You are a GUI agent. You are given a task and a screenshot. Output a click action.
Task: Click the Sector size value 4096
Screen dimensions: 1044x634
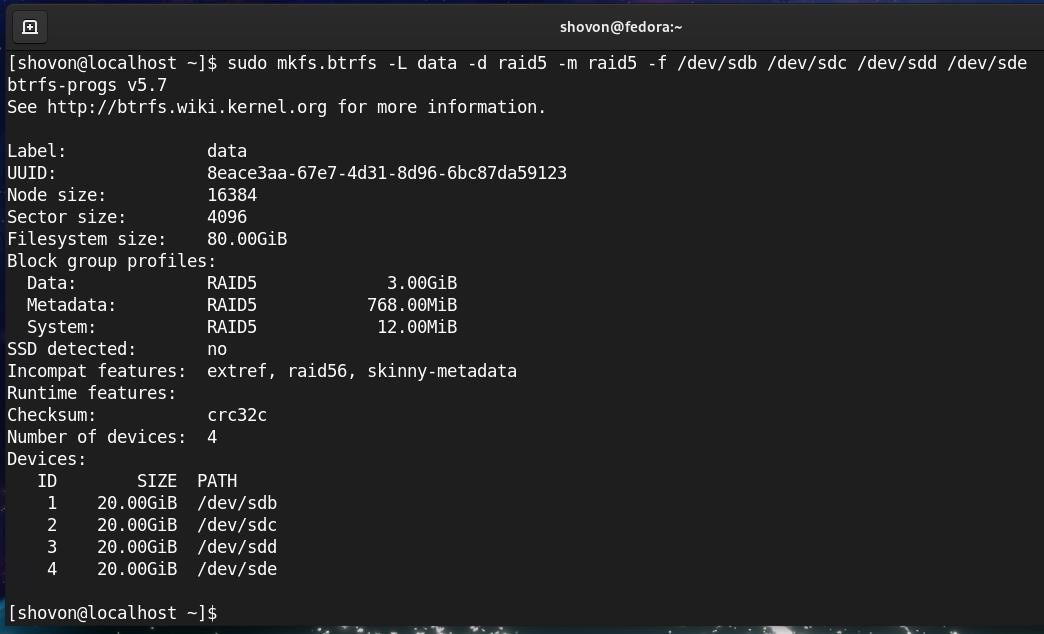pos(227,217)
